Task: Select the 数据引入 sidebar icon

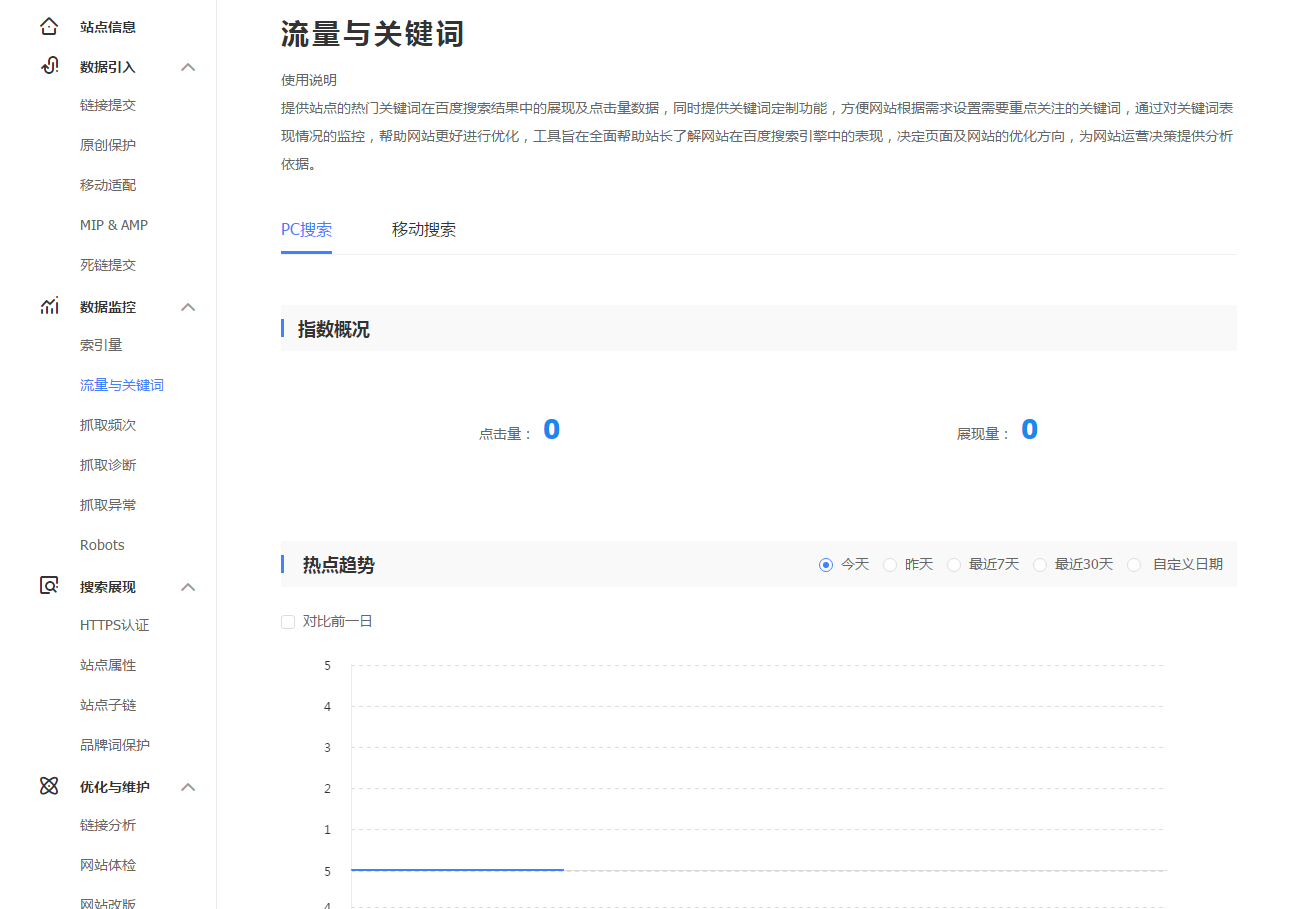Action: click(49, 65)
